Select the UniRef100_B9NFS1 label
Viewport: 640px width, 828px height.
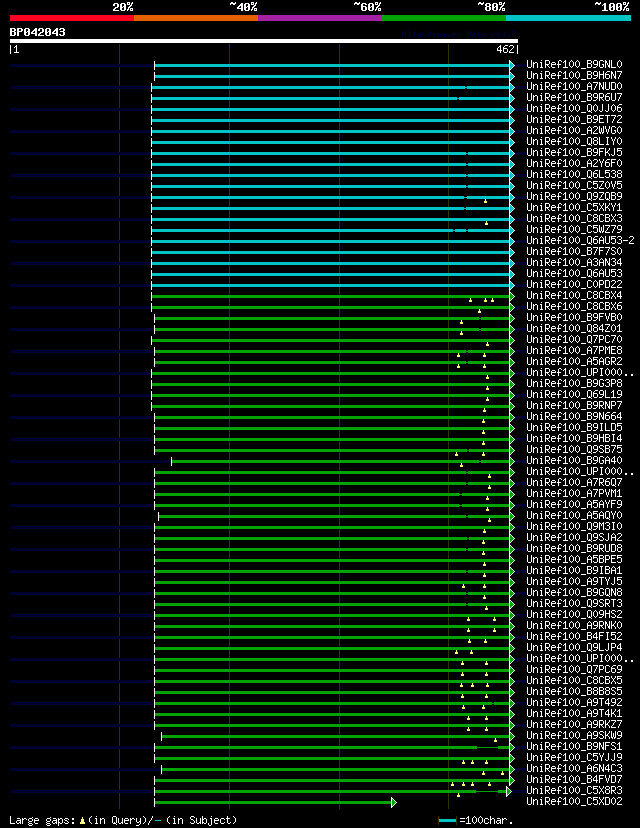[x=574, y=747]
